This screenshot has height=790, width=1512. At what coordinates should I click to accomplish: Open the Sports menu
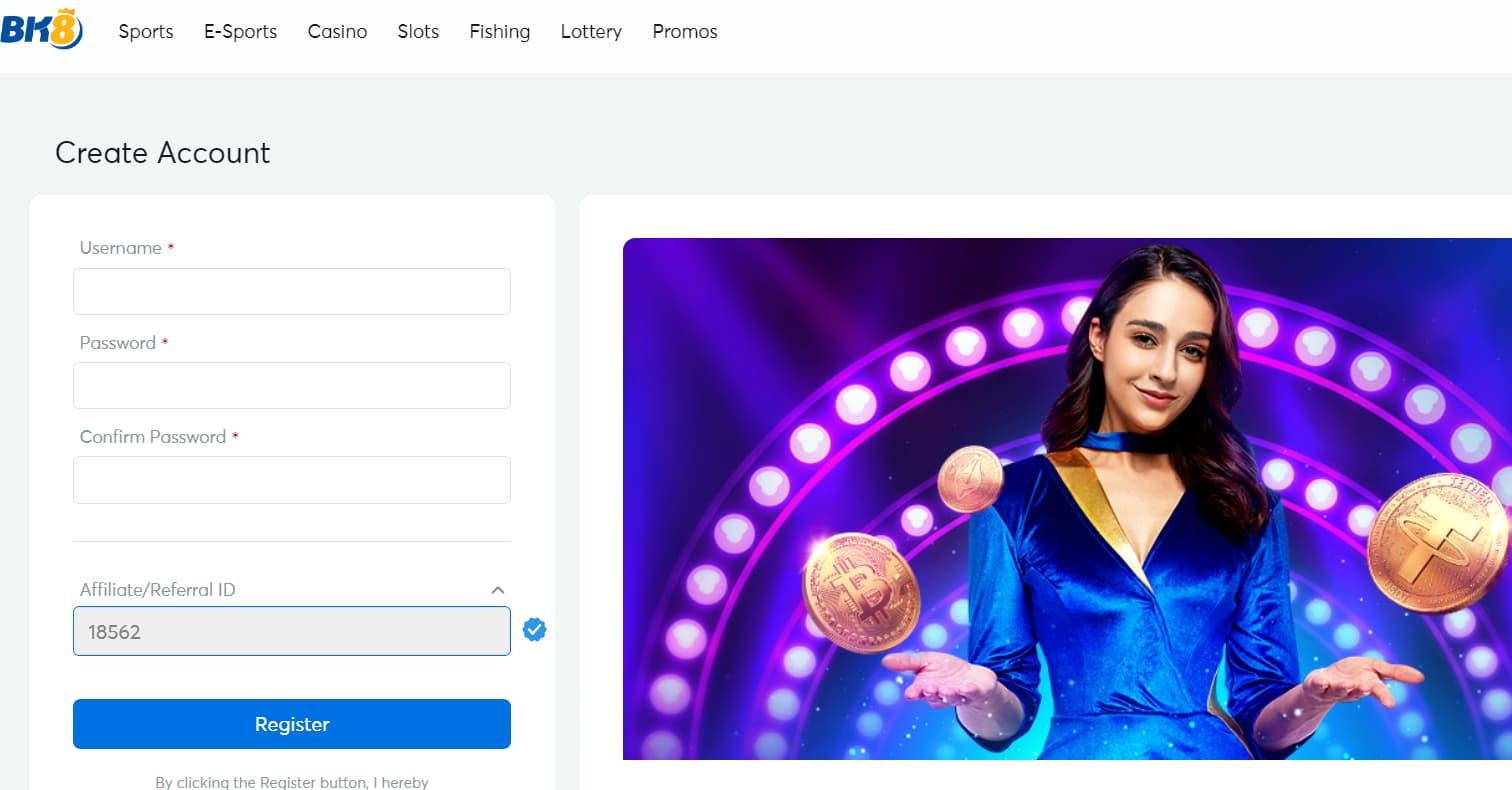click(146, 32)
